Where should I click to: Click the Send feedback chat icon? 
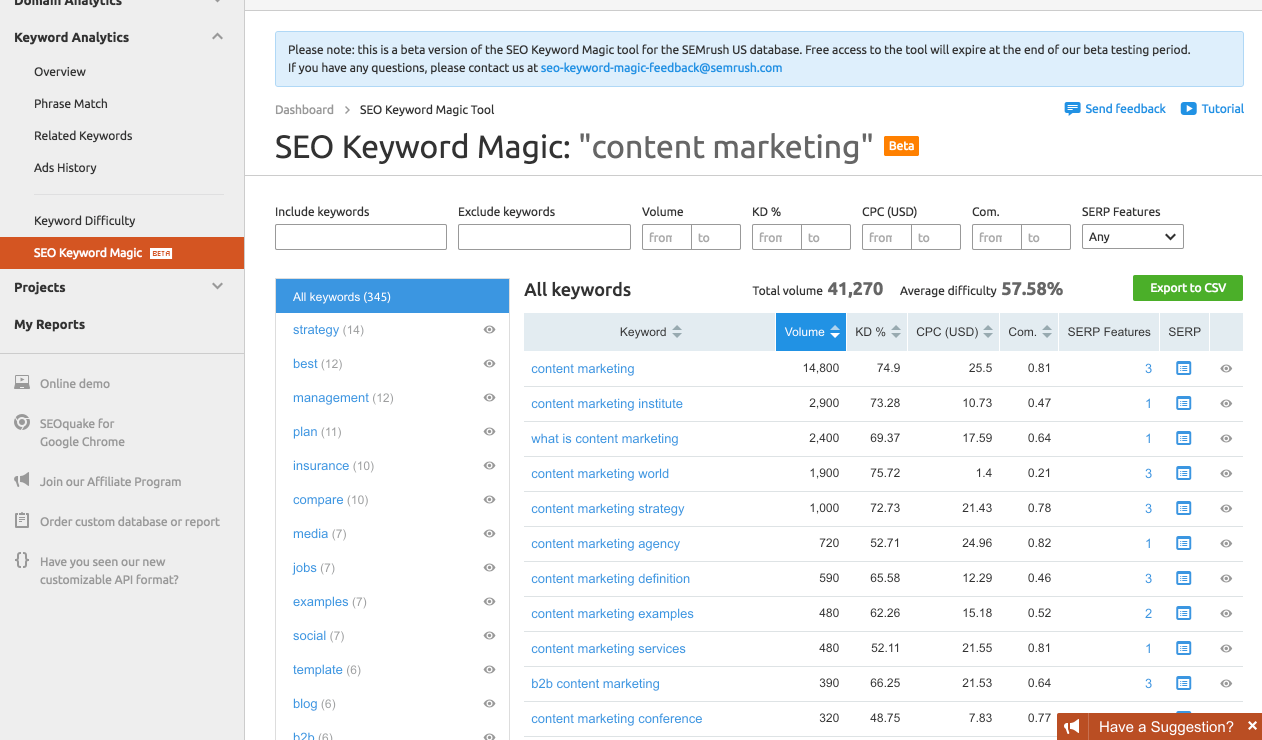click(x=1072, y=109)
